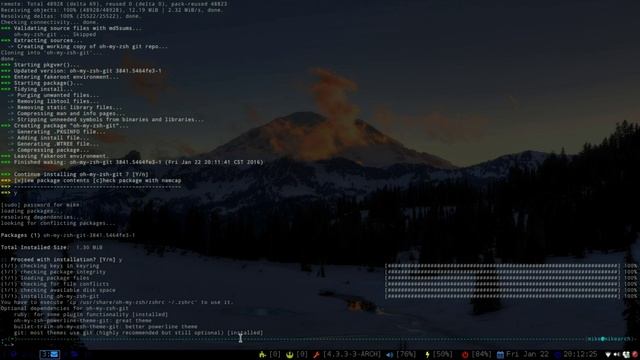Screen dimensions: 640x360
Task: Click the clock showing 20:12:25
Action: [x=580, y=354]
